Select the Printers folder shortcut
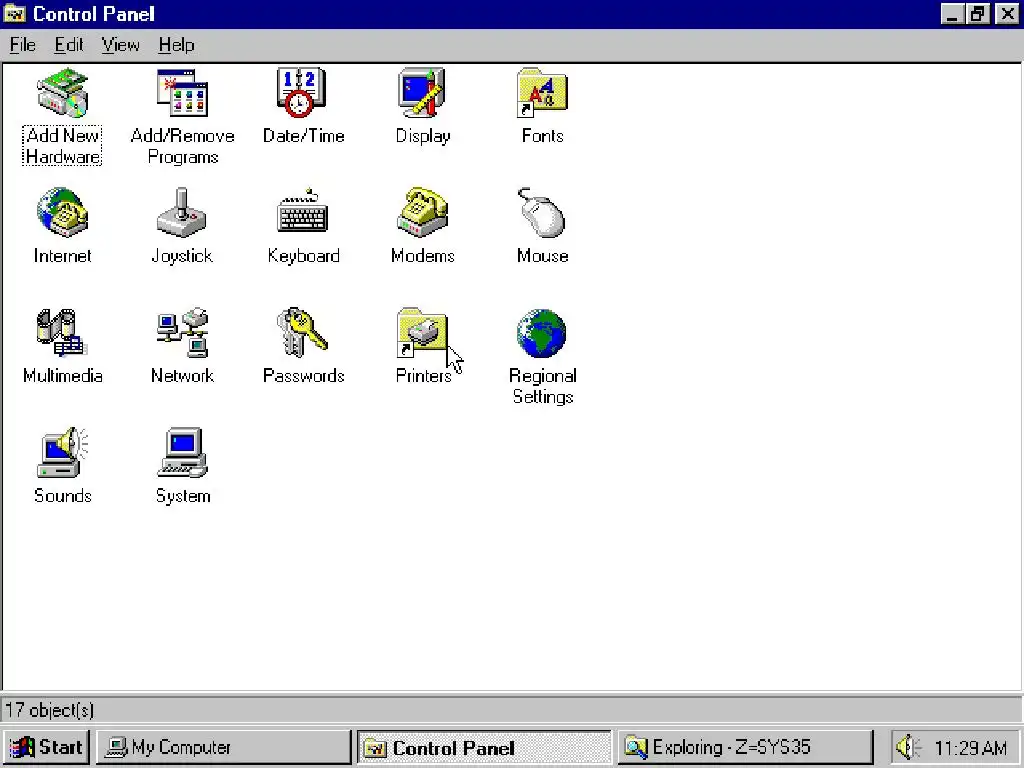This screenshot has height=768, width=1024. click(423, 333)
